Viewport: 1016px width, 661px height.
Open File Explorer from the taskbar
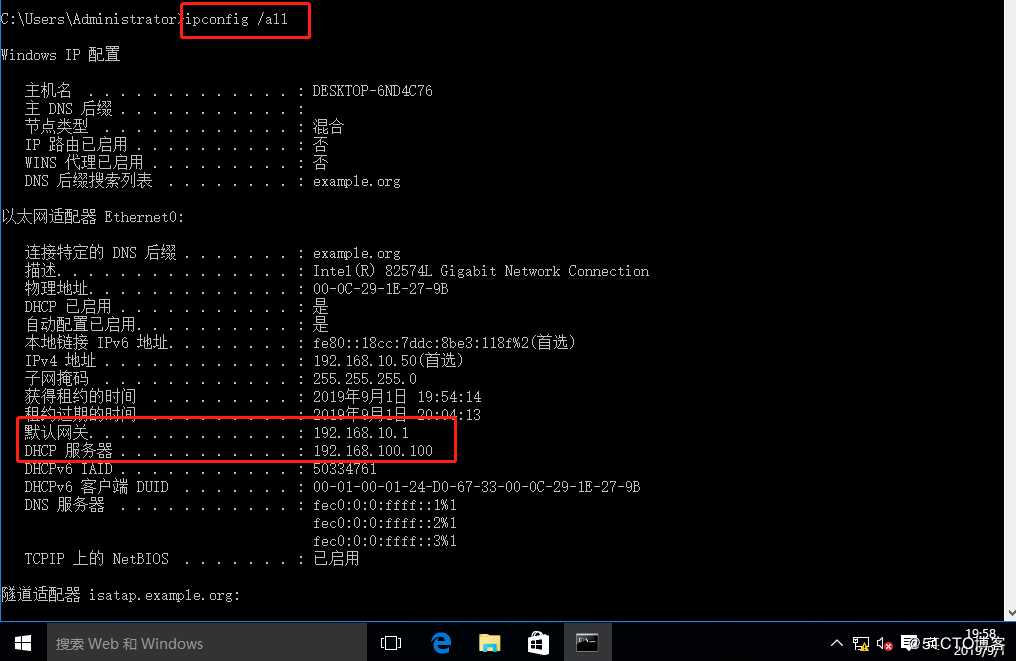(x=489, y=643)
